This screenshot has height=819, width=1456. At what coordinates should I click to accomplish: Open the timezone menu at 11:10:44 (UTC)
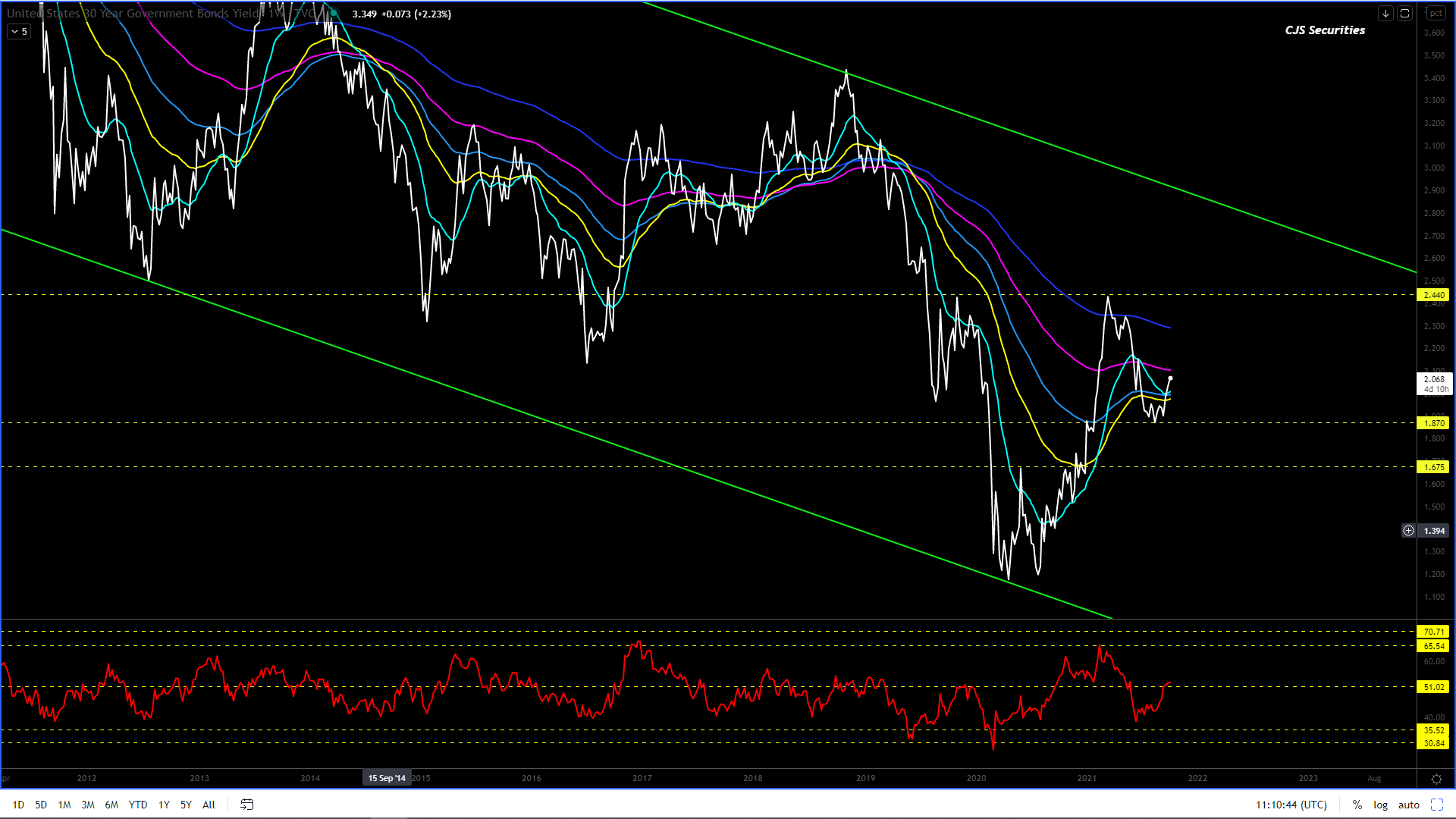[x=1291, y=805]
